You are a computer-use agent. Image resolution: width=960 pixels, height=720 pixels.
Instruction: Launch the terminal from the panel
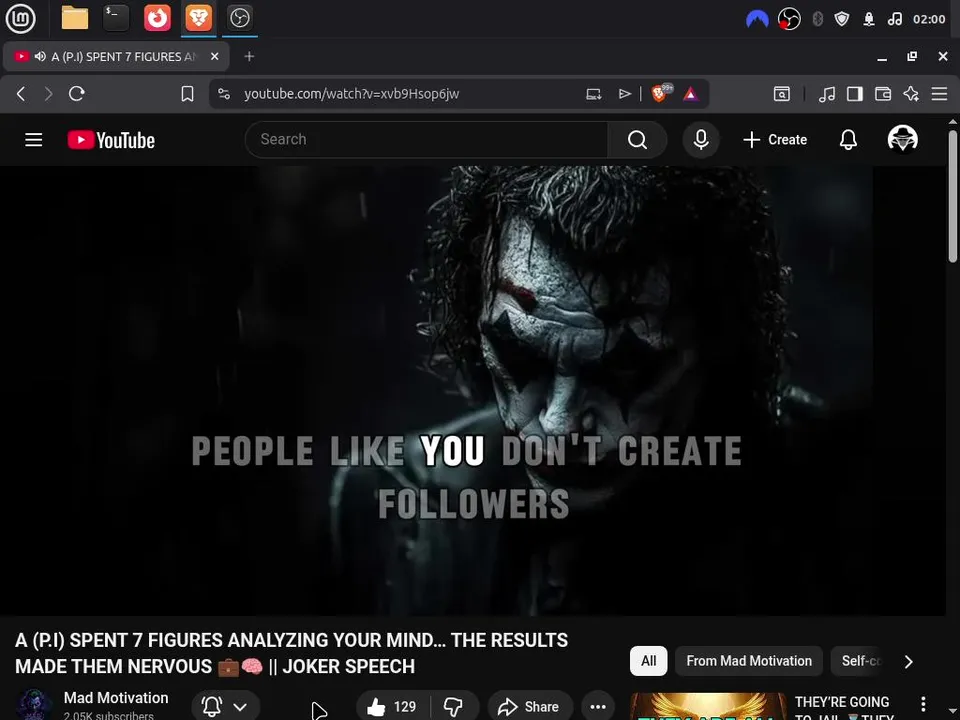pyautogui.click(x=116, y=18)
